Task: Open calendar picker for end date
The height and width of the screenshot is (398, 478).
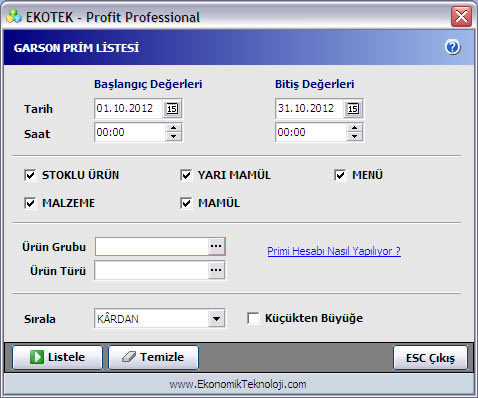Action: tap(353, 109)
